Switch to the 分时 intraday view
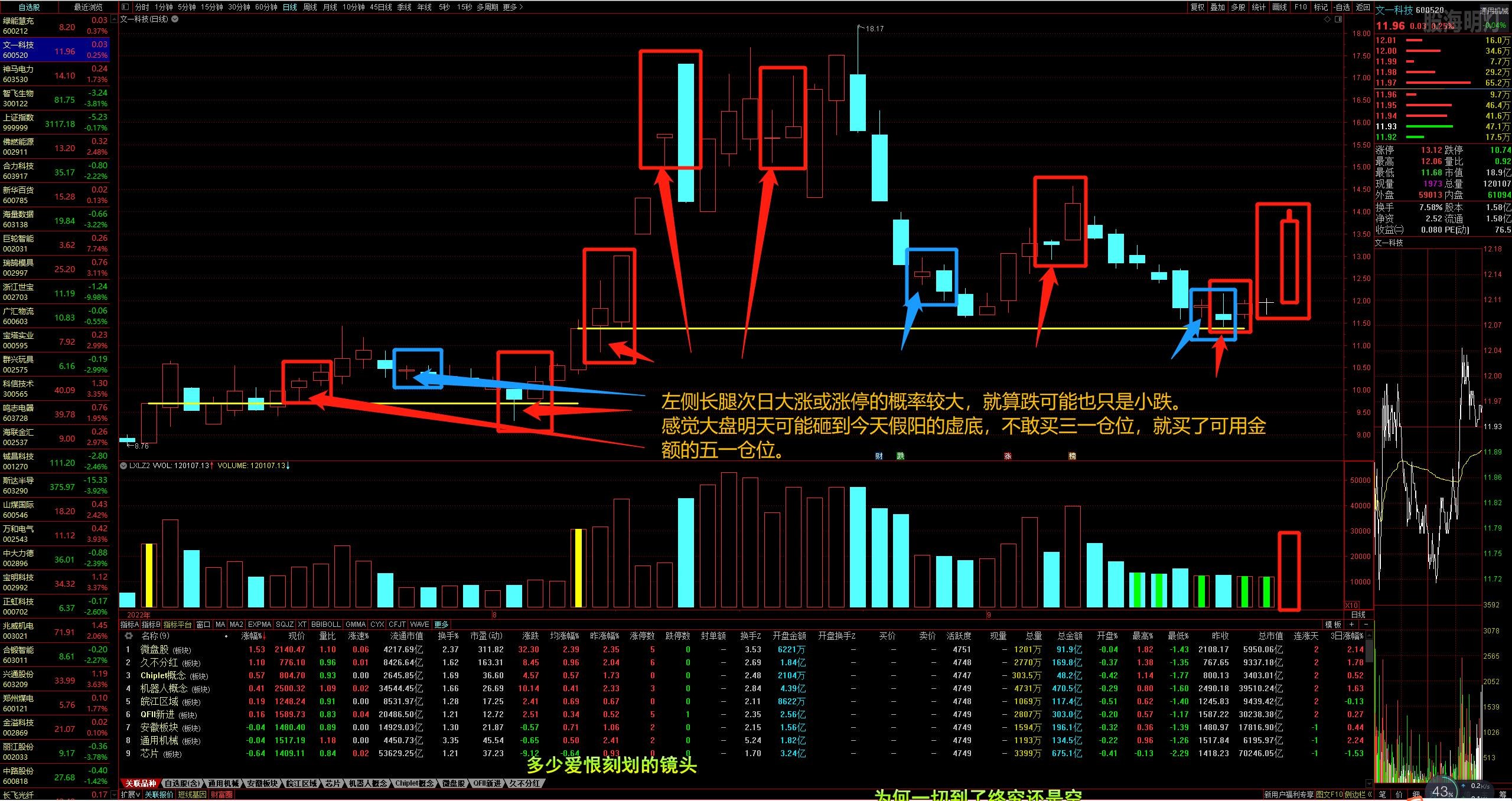This screenshot has height=801, width=1512. coord(142,7)
